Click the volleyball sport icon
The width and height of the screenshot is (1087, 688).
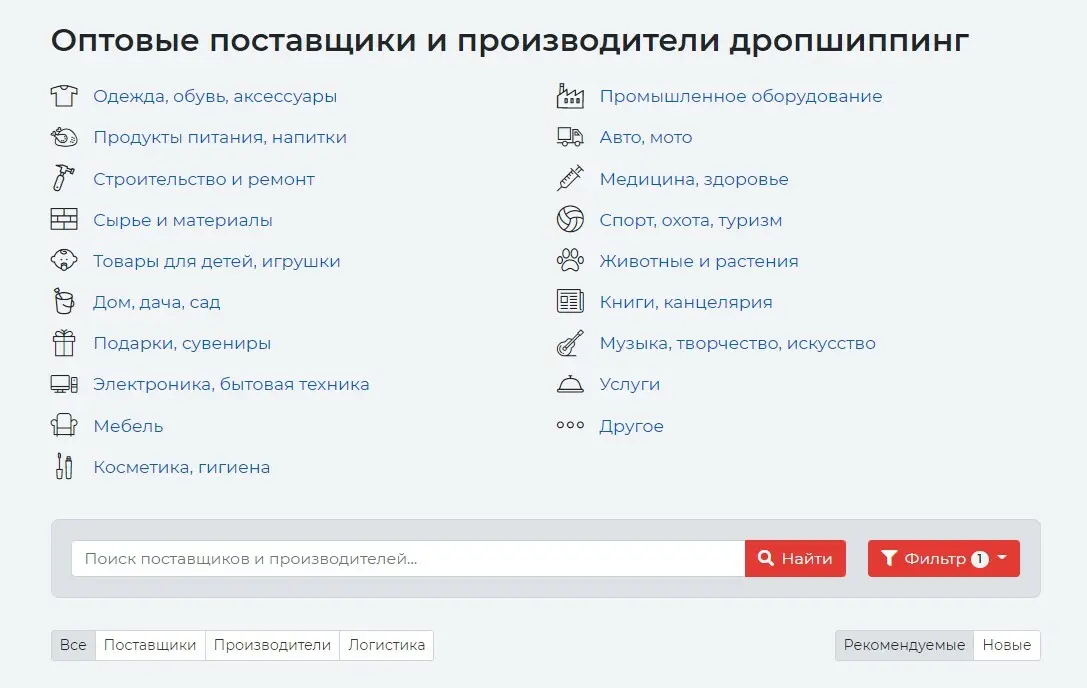(x=570, y=219)
